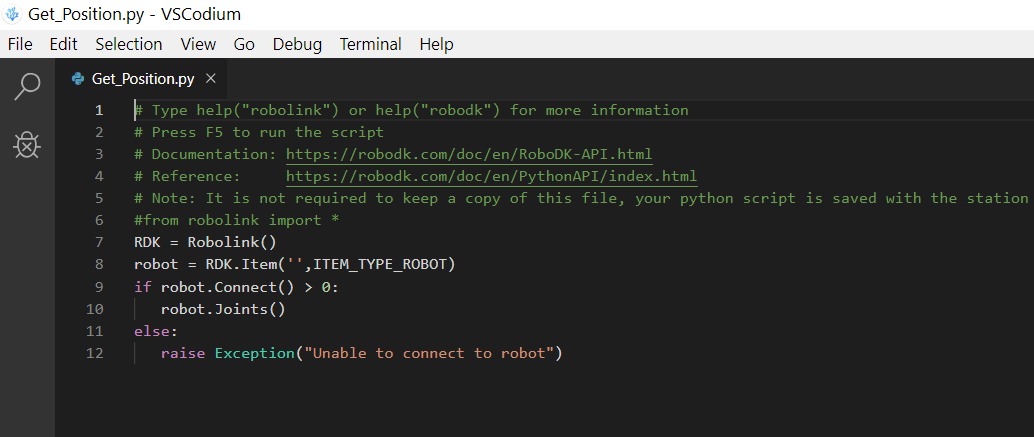1034x437 pixels.
Task: Open the Search panel in activity bar
Action: [x=27, y=87]
